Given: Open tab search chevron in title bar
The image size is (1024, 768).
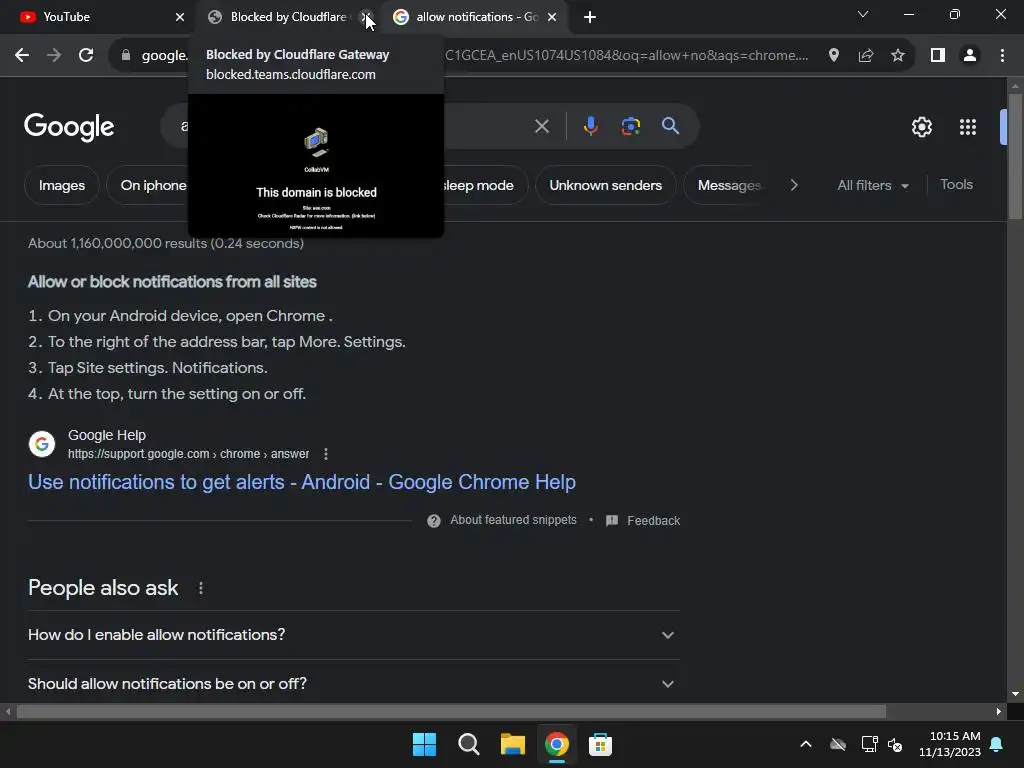Looking at the screenshot, I should pyautogui.click(x=863, y=14).
